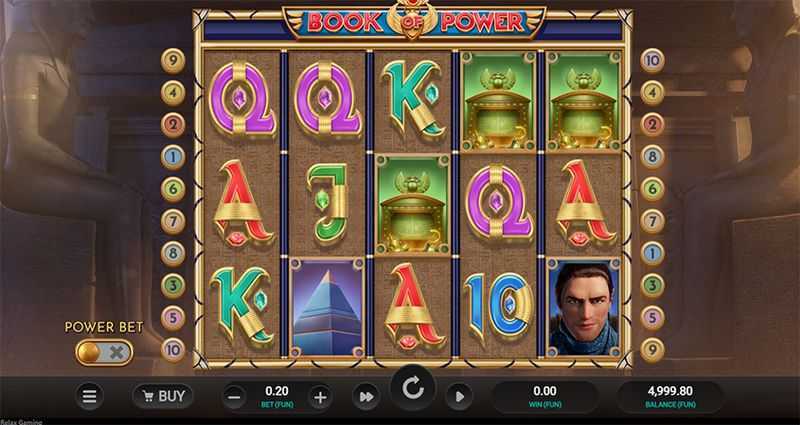
Task: Toggle the Power Bet switch
Action: [104, 353]
